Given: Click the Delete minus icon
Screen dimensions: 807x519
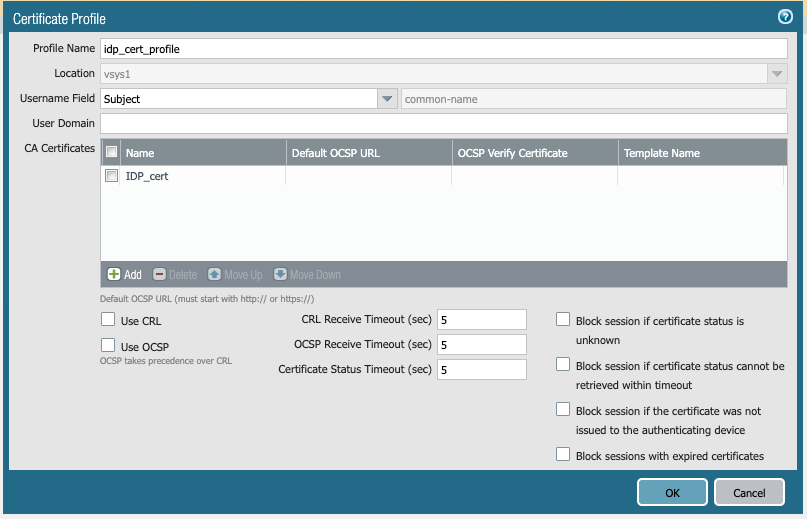Looking at the screenshot, I should point(159,274).
